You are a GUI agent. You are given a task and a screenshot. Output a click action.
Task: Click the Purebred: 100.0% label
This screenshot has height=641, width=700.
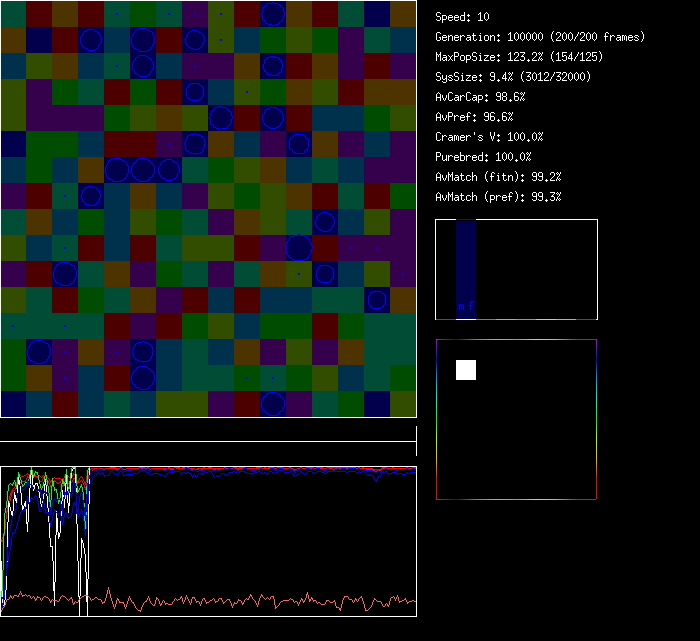484,157
